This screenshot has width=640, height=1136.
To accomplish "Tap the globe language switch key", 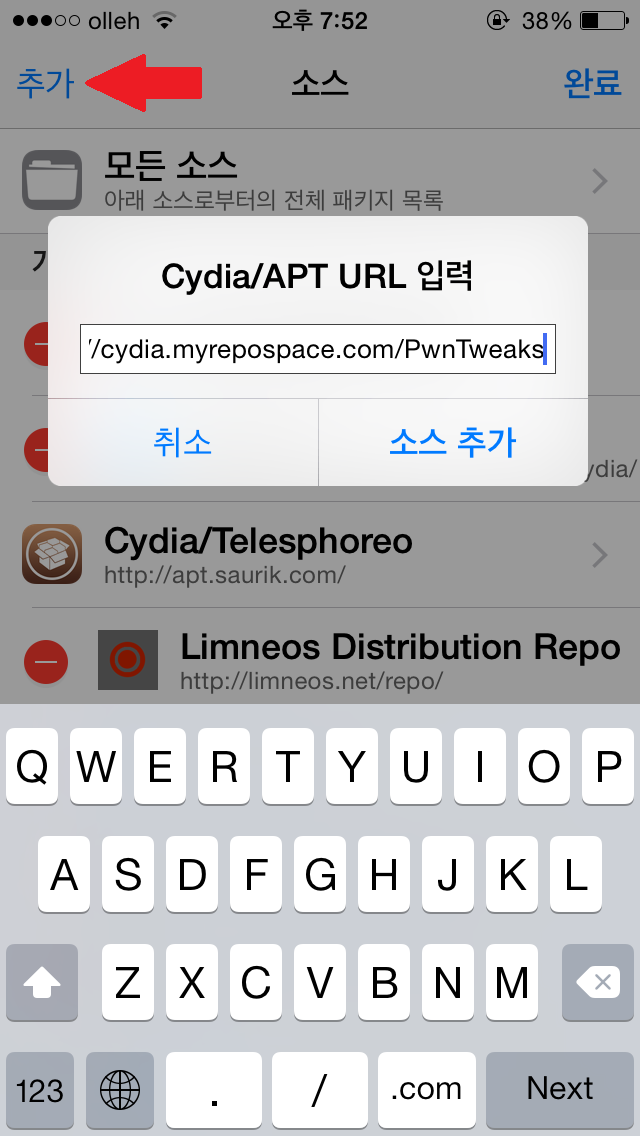I will (120, 1088).
